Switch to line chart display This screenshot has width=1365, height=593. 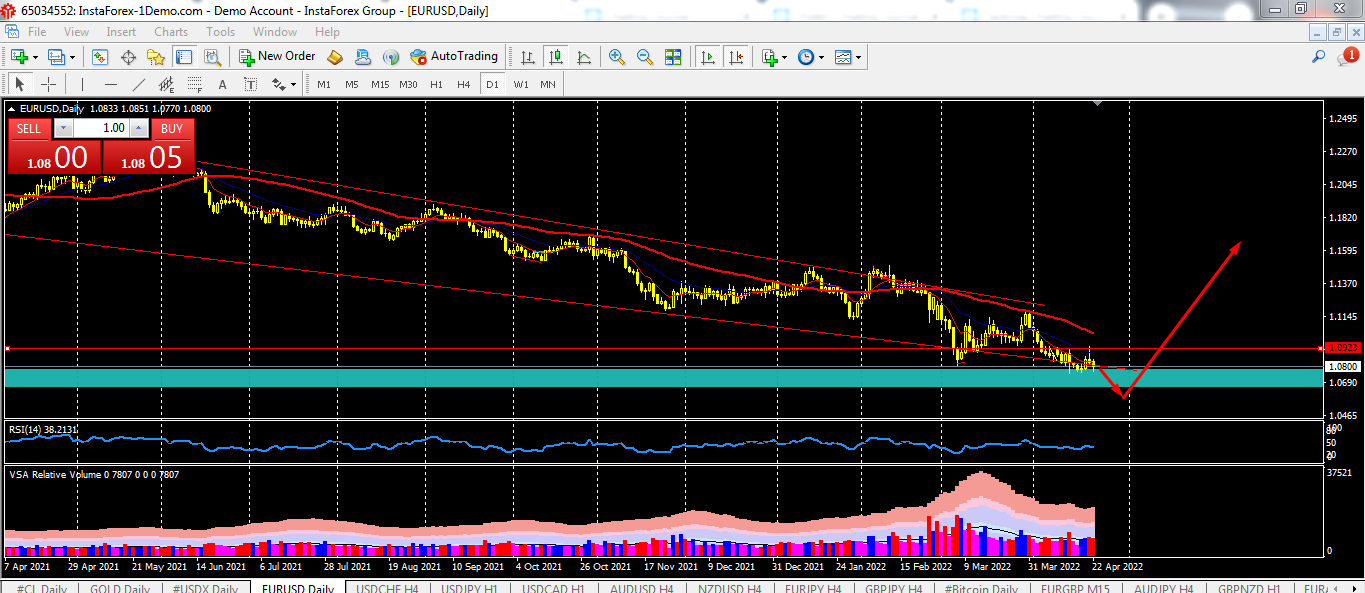click(x=583, y=57)
